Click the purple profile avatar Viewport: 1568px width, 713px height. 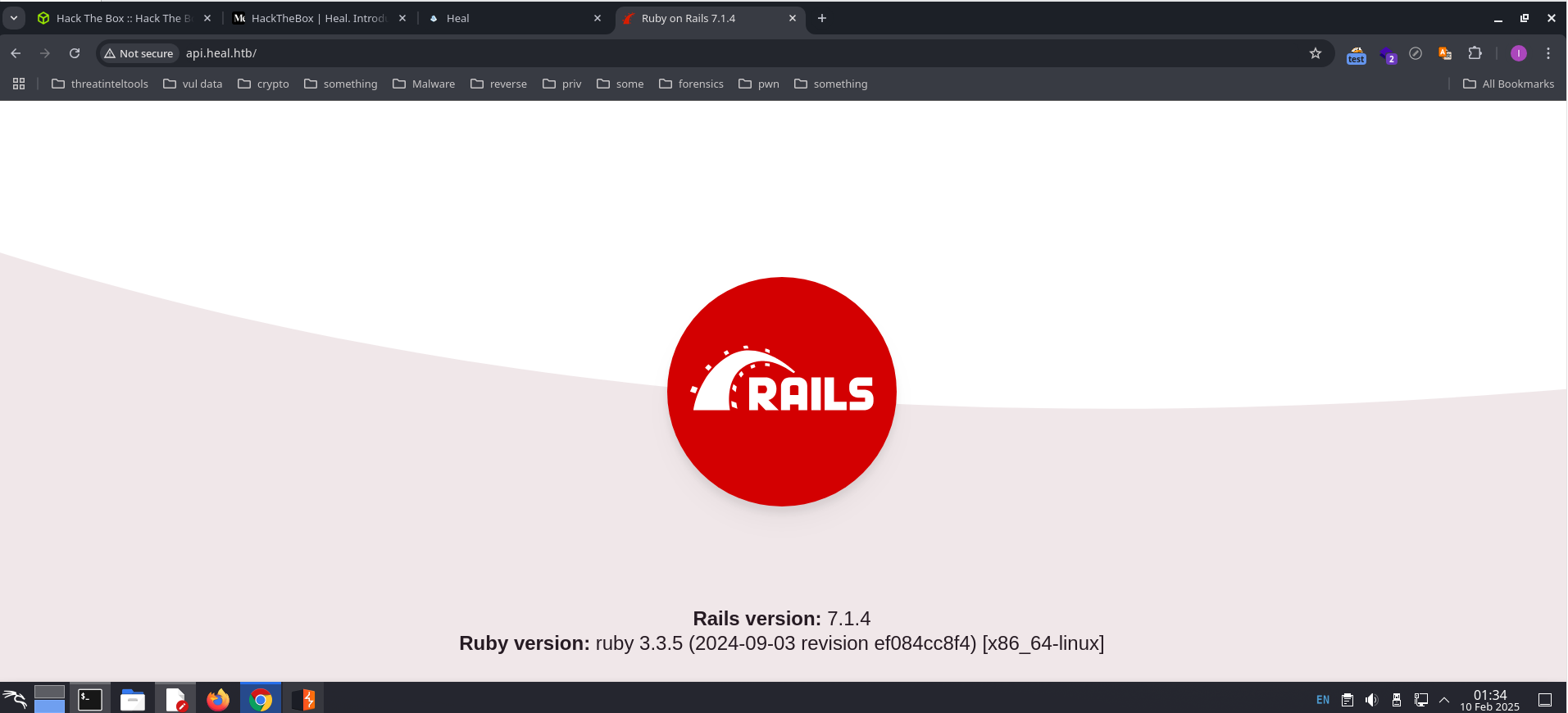click(x=1518, y=53)
